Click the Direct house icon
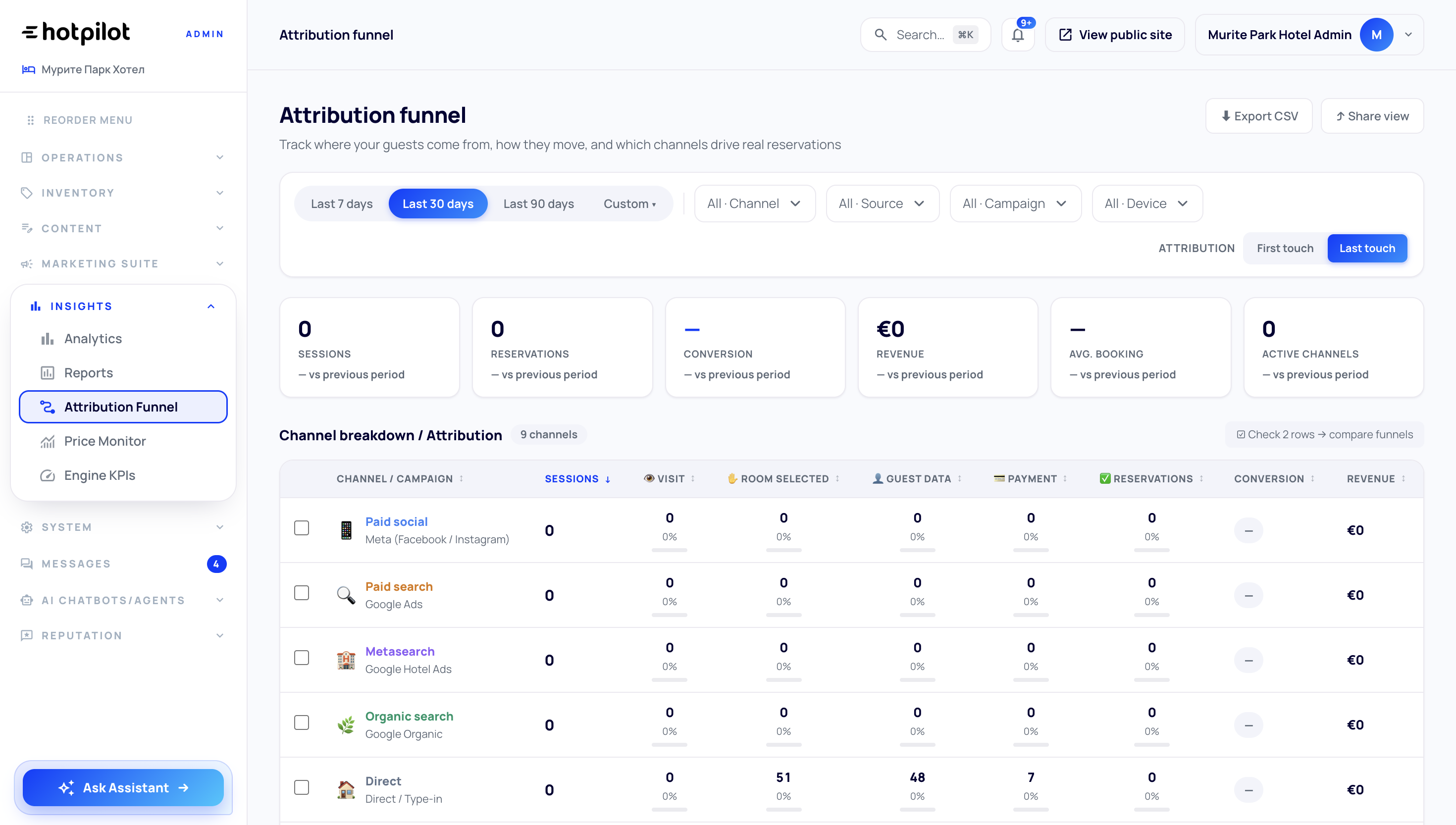Viewport: 1456px width, 825px height. [346, 790]
